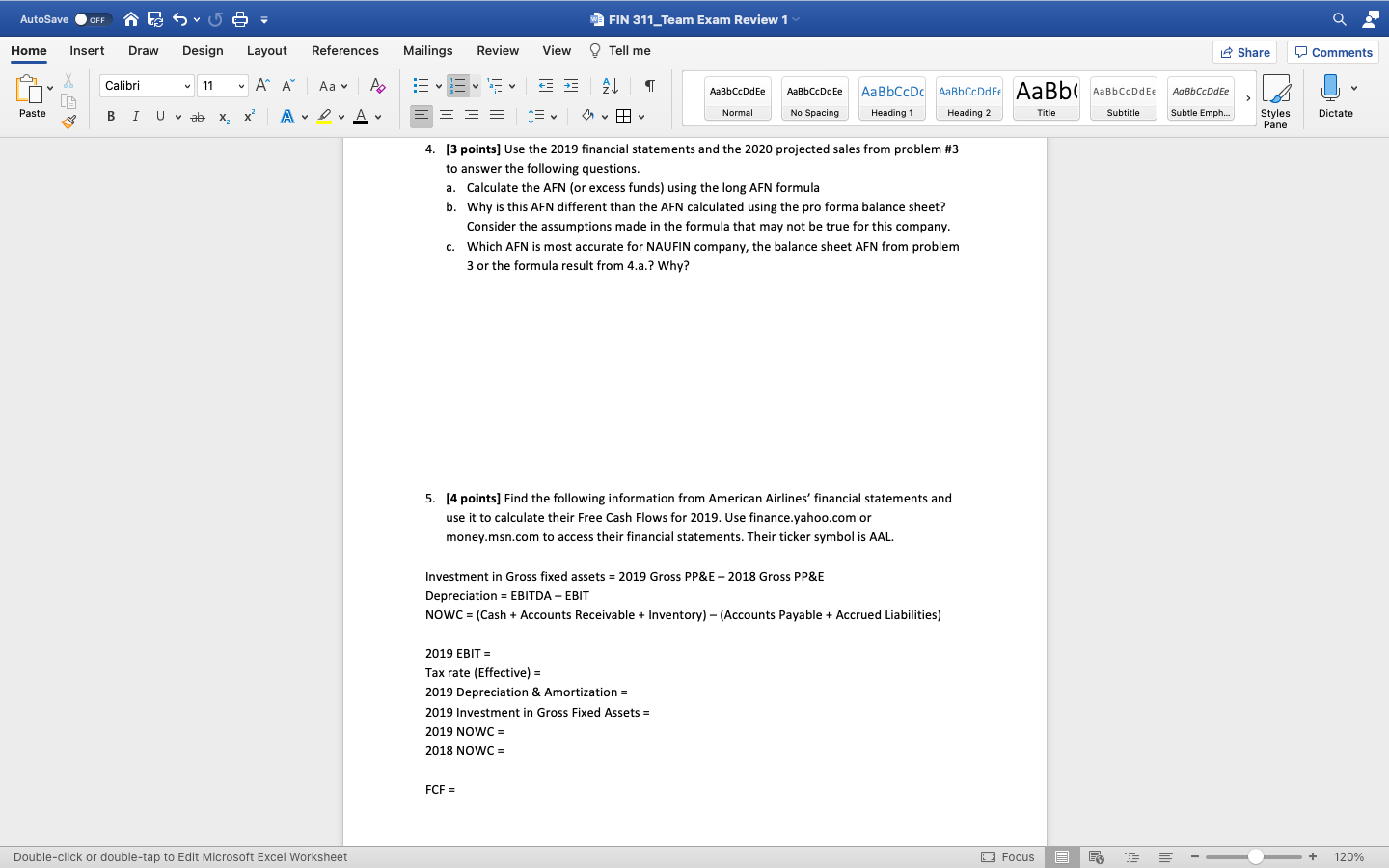Enable Focus mode
Viewport: 1389px width, 868px height.
1009,856
